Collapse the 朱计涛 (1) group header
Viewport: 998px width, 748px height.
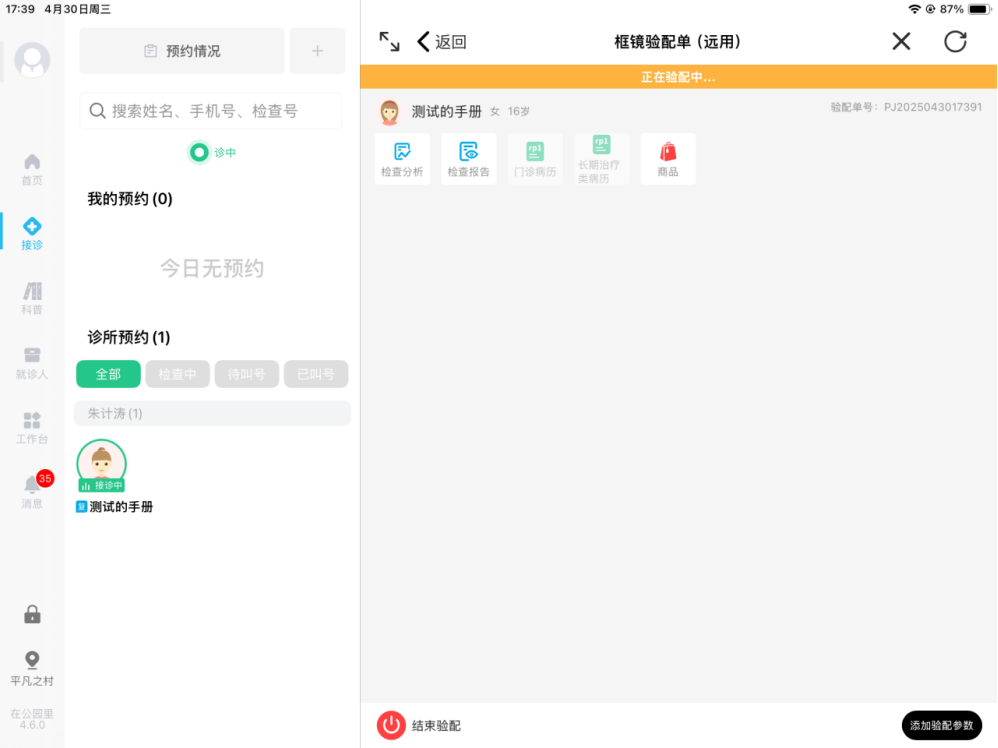tap(212, 413)
